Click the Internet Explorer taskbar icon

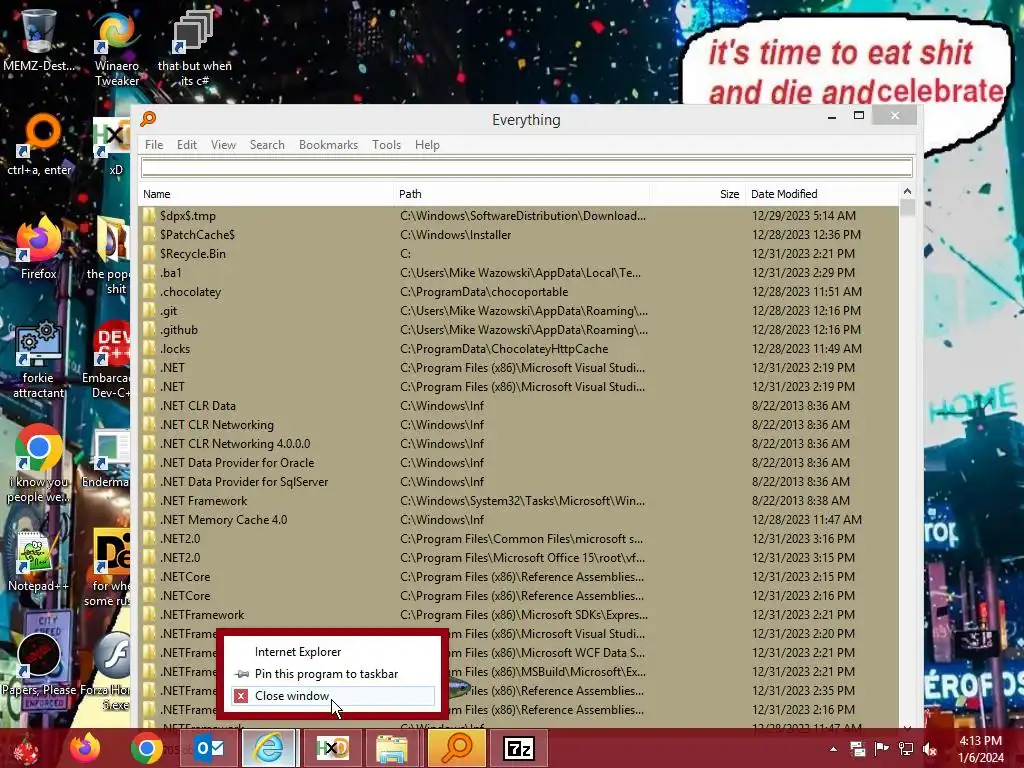pyautogui.click(x=269, y=748)
